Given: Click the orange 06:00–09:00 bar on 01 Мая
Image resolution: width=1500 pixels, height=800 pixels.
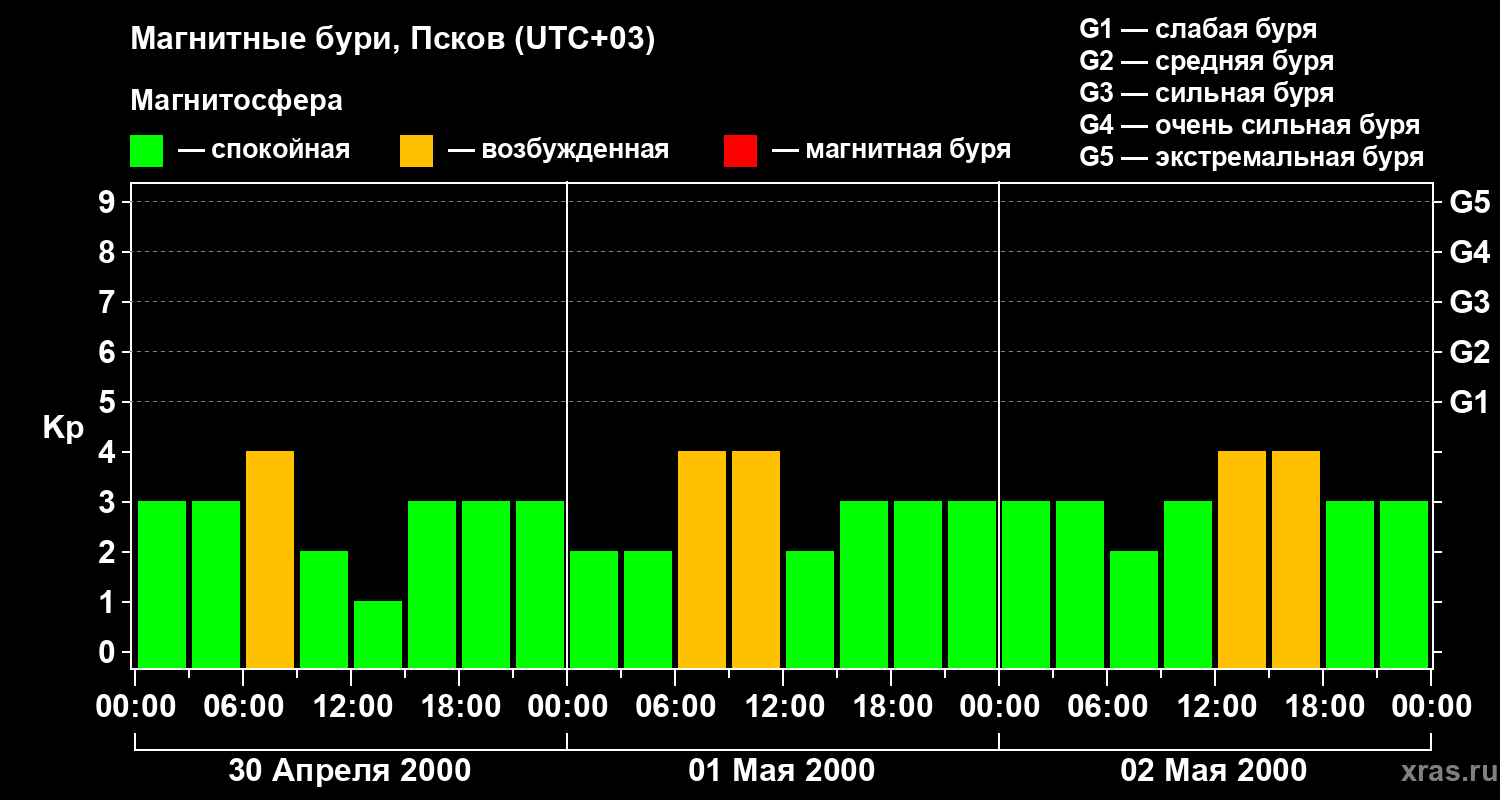Looking at the screenshot, I should point(702,559).
